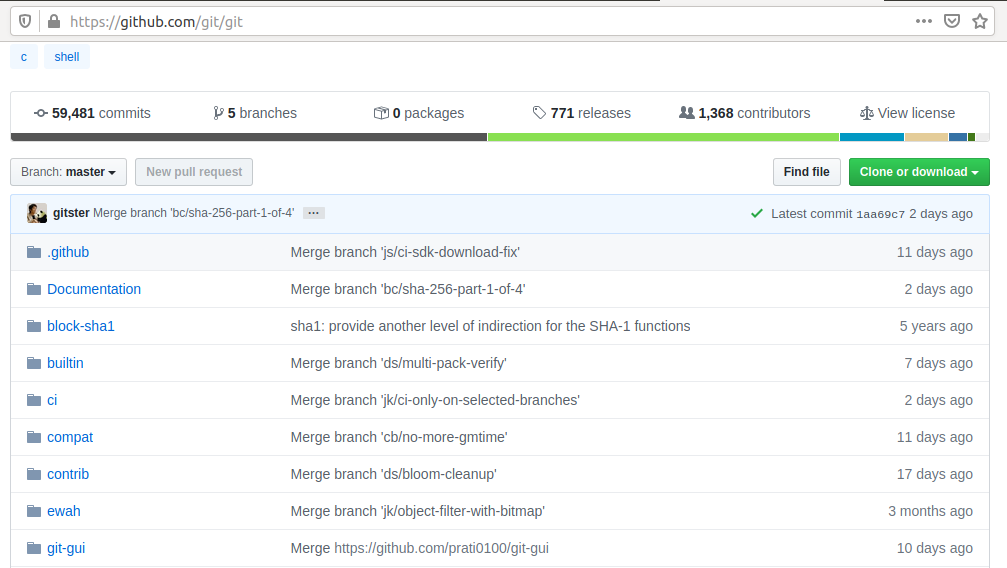1007x568 pixels.
Task: Open commit 'Merge branch ds/multi-pack-verify'
Action: [398, 363]
